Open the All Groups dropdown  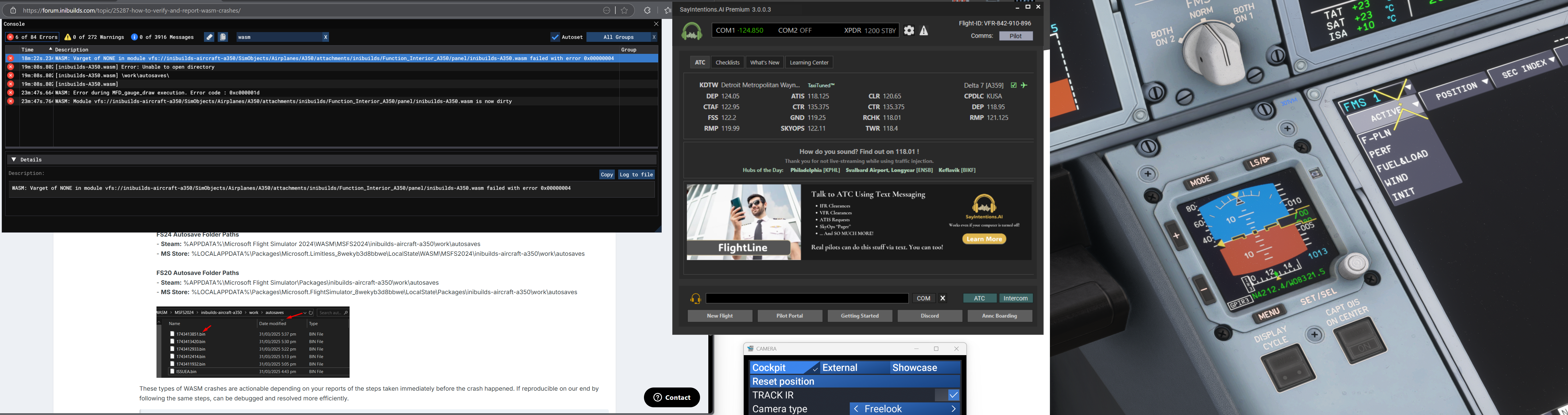619,37
